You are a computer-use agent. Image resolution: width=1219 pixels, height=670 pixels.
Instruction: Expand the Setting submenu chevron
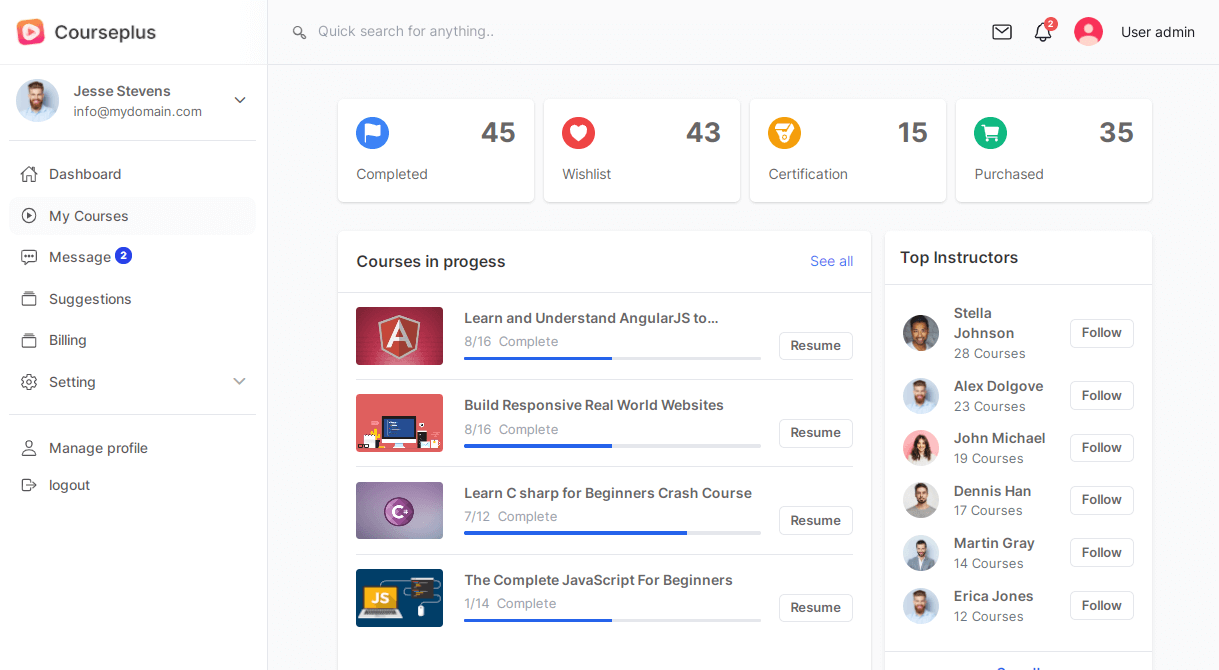tap(239, 382)
